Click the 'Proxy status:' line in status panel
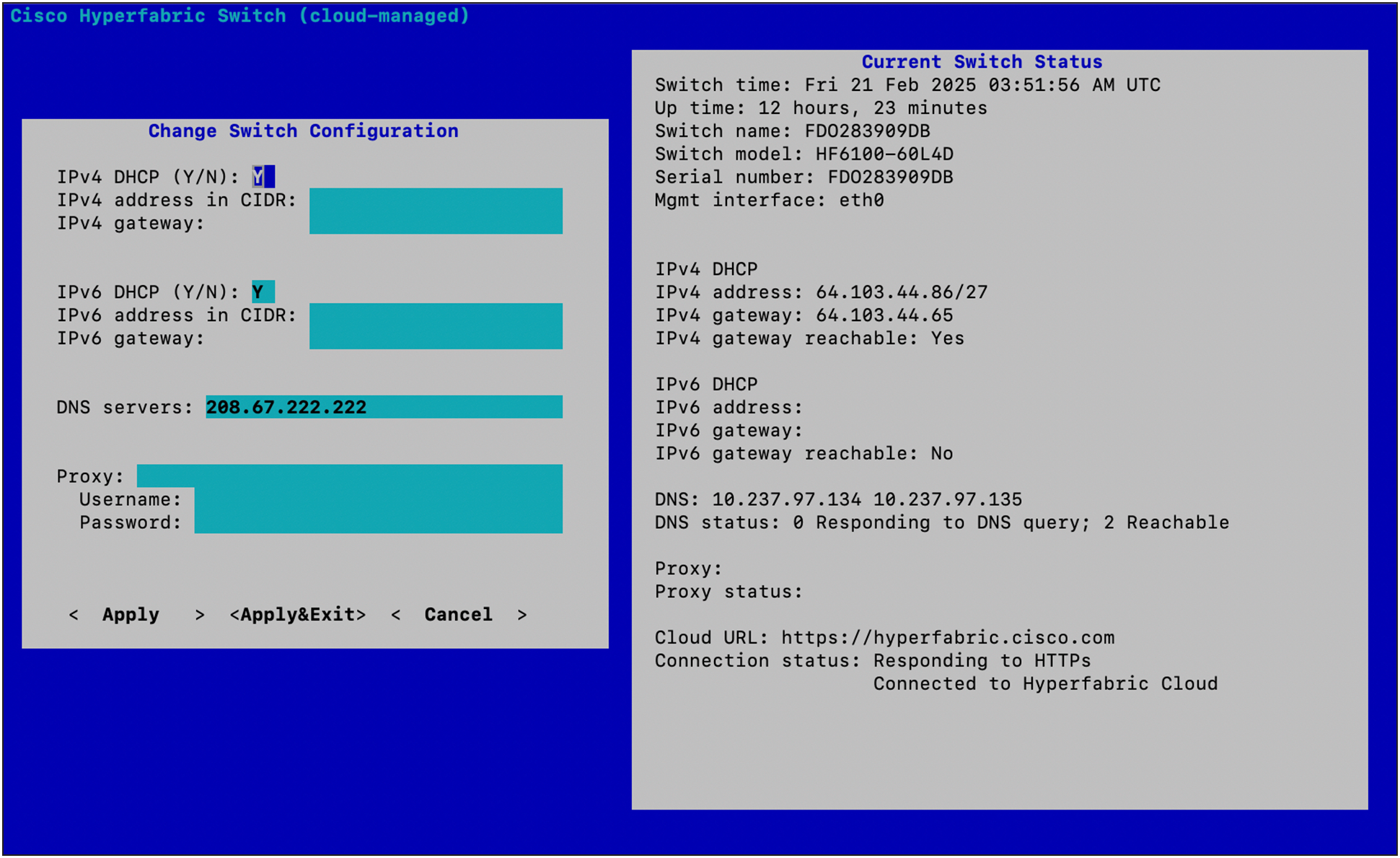The height and width of the screenshot is (858, 1400). click(728, 592)
